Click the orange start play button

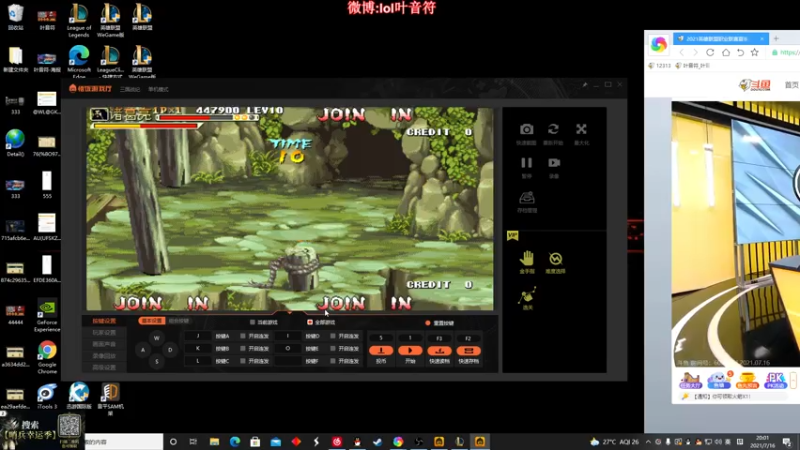(410, 351)
